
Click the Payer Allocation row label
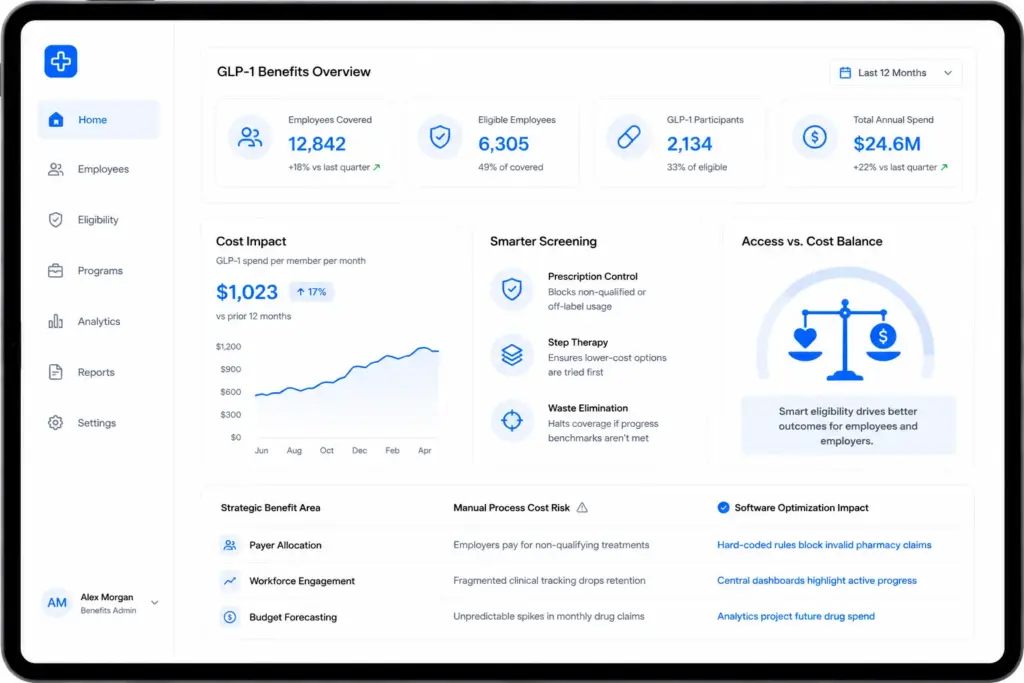[285, 545]
